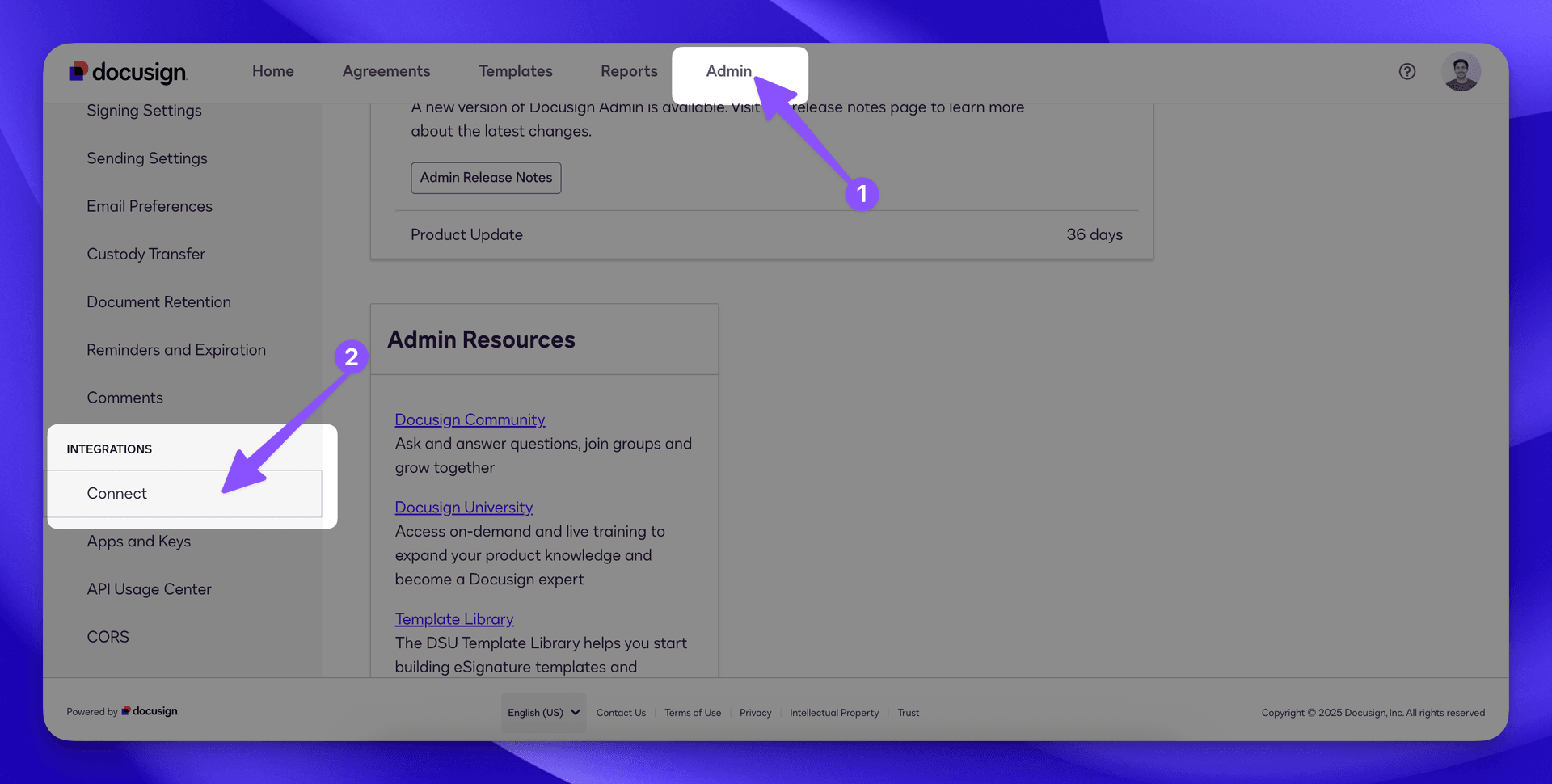Select CORS in the sidebar
1552x784 pixels.
[108, 636]
